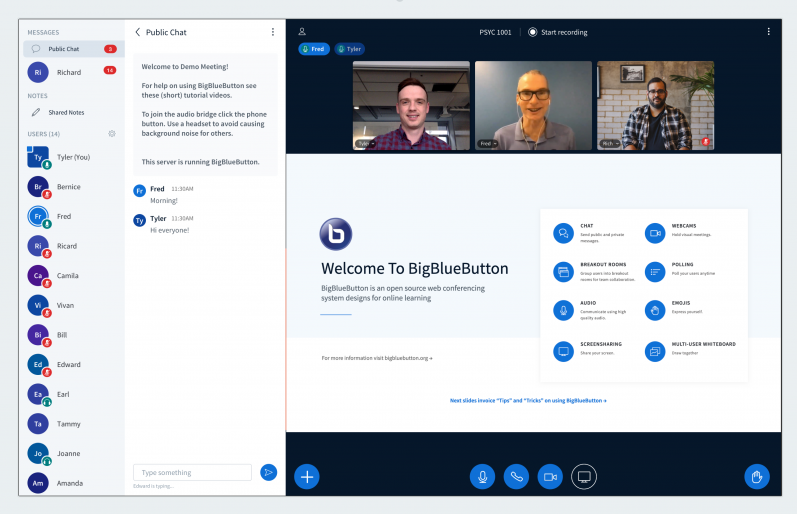Click the Public Chat speech bubble icon
This screenshot has height=514, width=797.
(36, 49)
